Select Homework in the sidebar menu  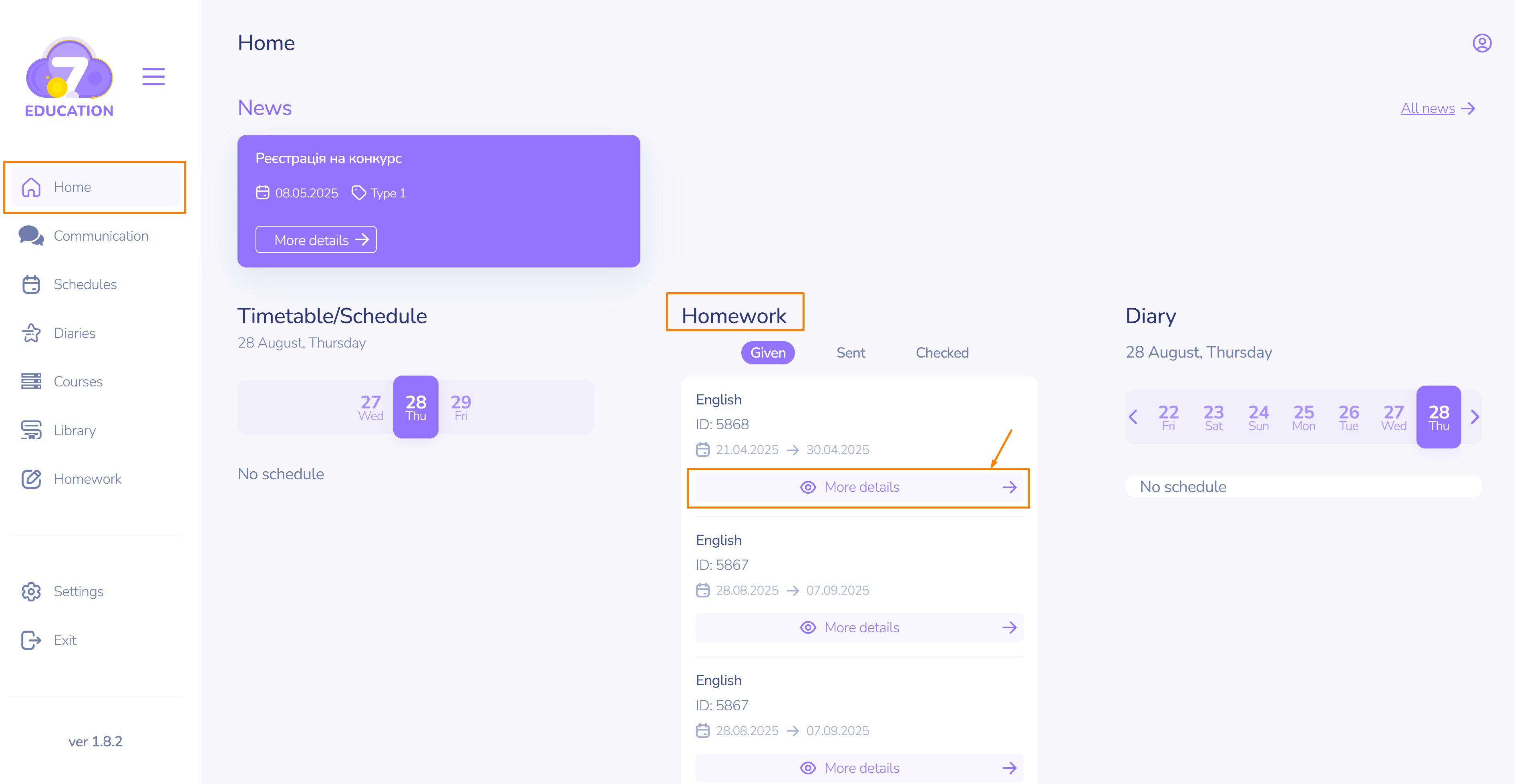pos(87,479)
